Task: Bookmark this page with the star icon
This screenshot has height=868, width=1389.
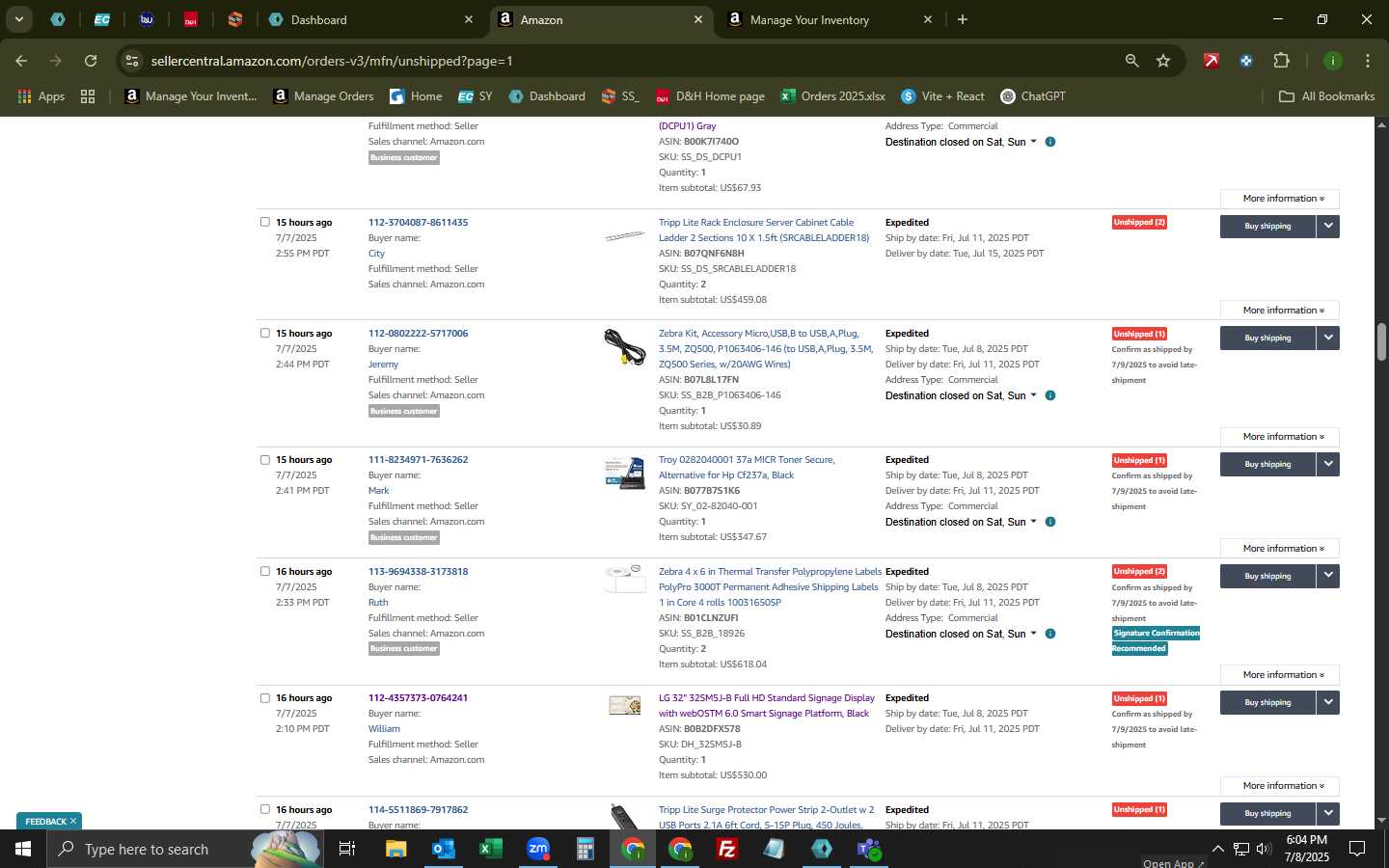Action: 1163,61
